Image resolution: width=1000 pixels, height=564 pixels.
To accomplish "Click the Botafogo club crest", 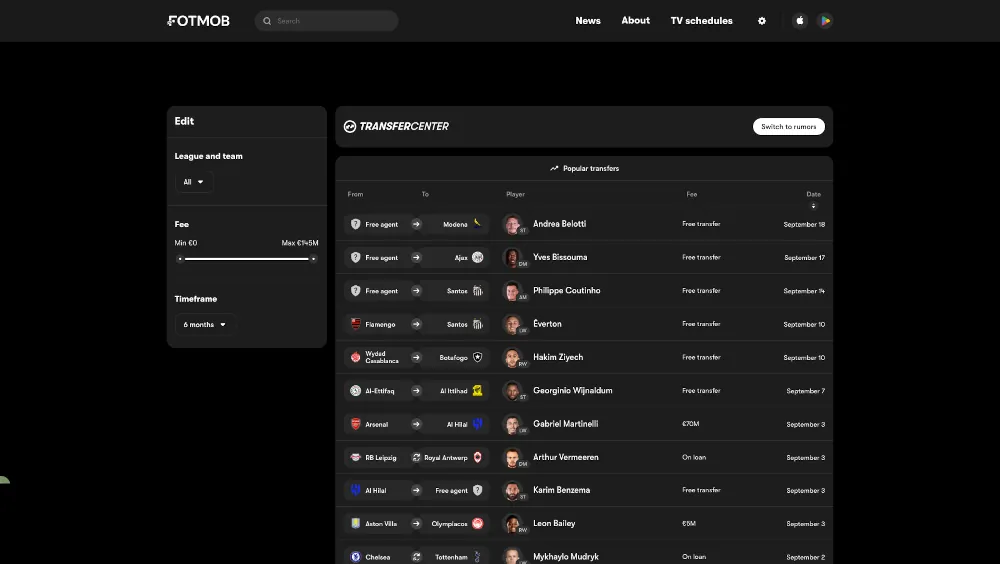I will pos(478,357).
